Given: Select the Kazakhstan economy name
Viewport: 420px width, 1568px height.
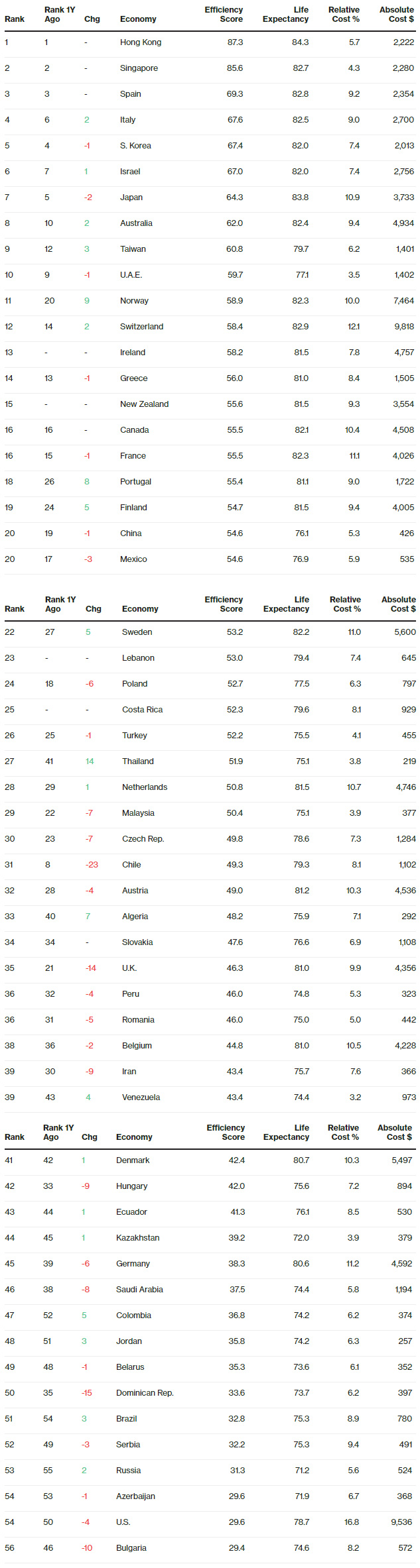Looking at the screenshot, I should coord(137,1238).
